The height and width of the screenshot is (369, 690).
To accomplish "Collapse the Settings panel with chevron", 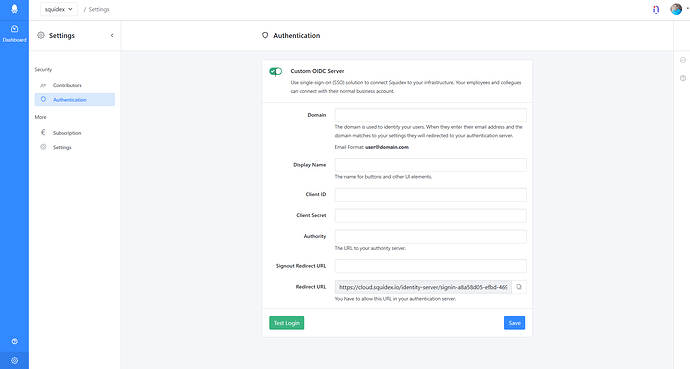I will click(x=112, y=36).
